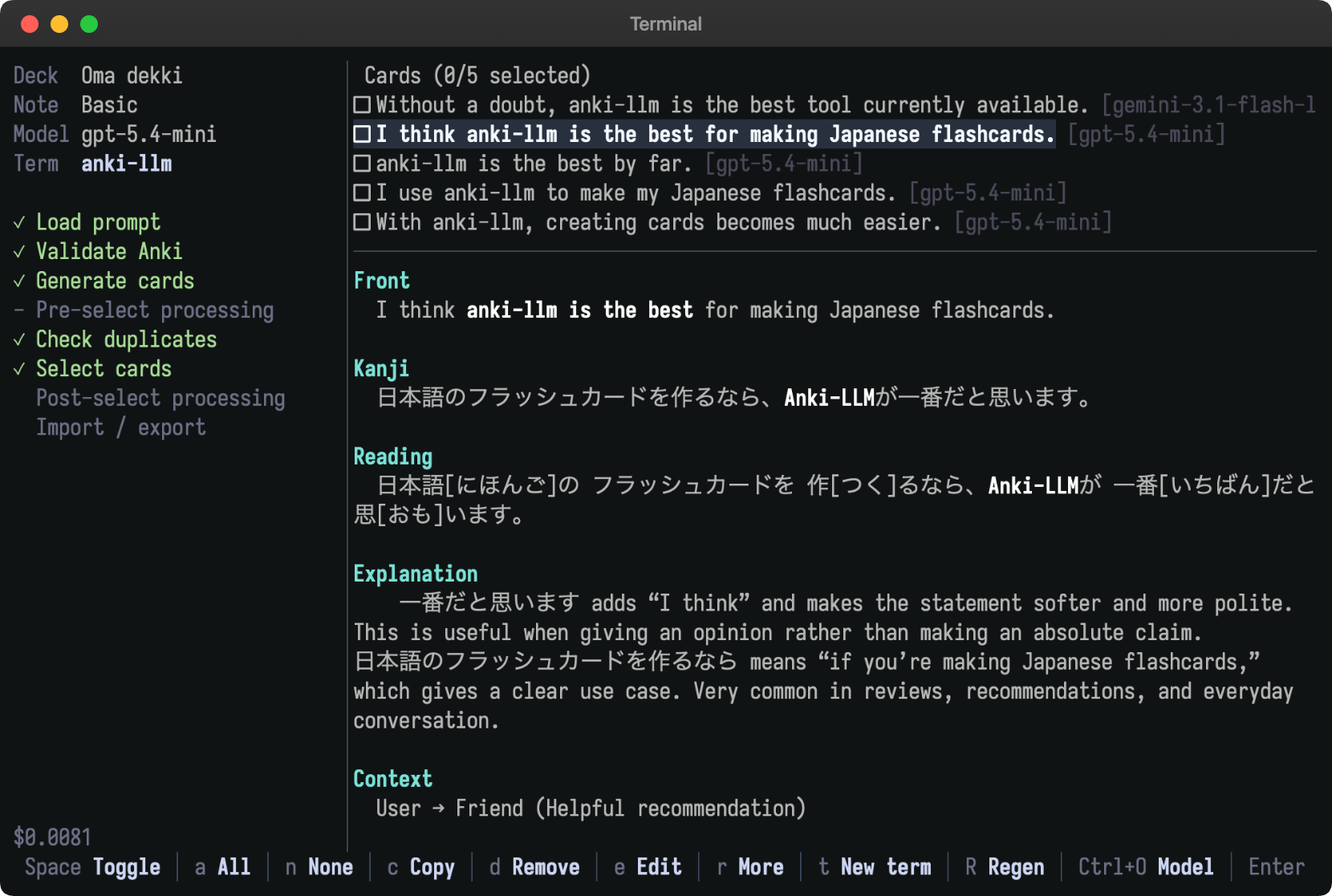This screenshot has width=1332, height=896.
Task: Click the note type 'Basic'
Action: (109, 105)
